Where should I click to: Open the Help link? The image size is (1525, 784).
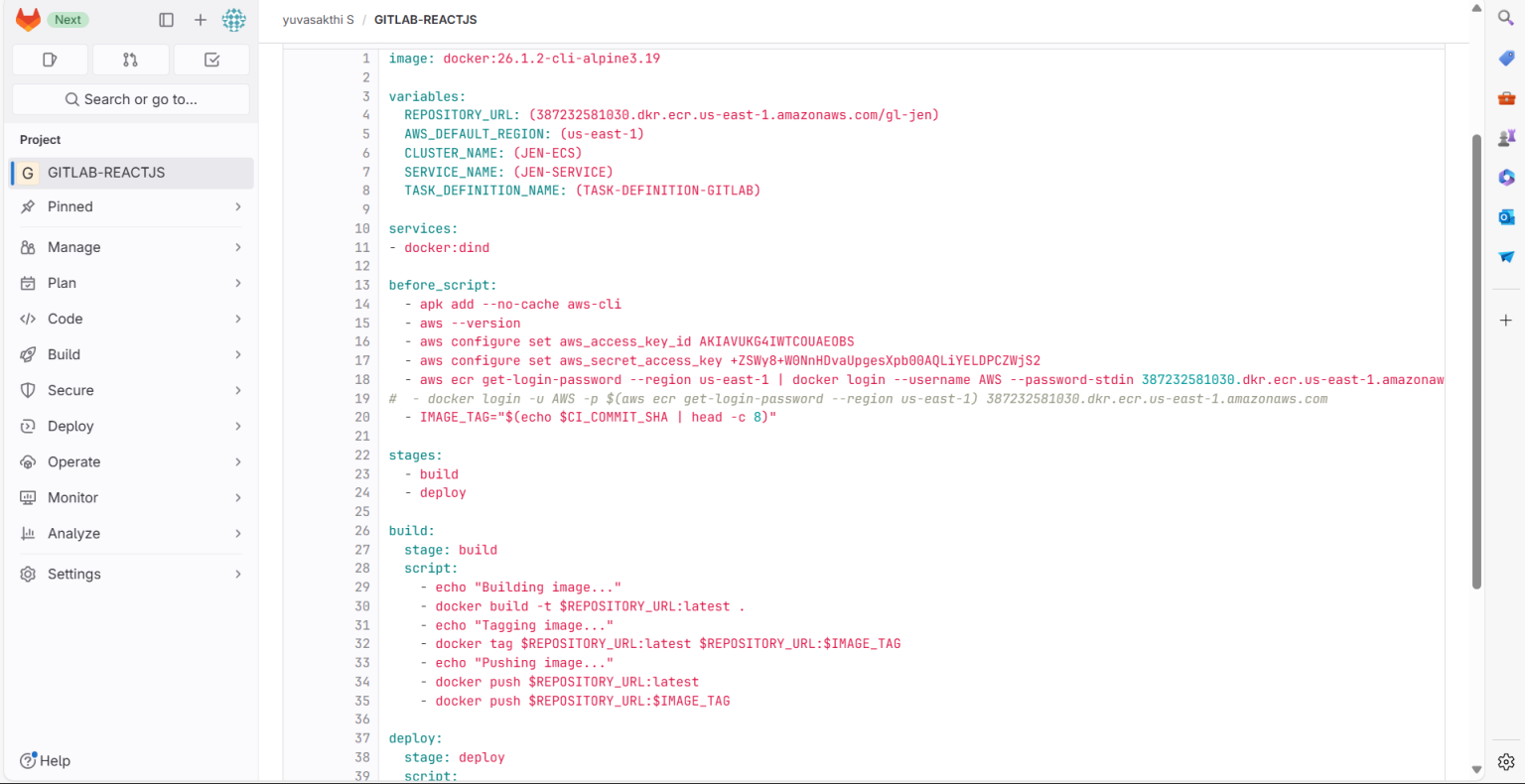pyautogui.click(x=45, y=760)
